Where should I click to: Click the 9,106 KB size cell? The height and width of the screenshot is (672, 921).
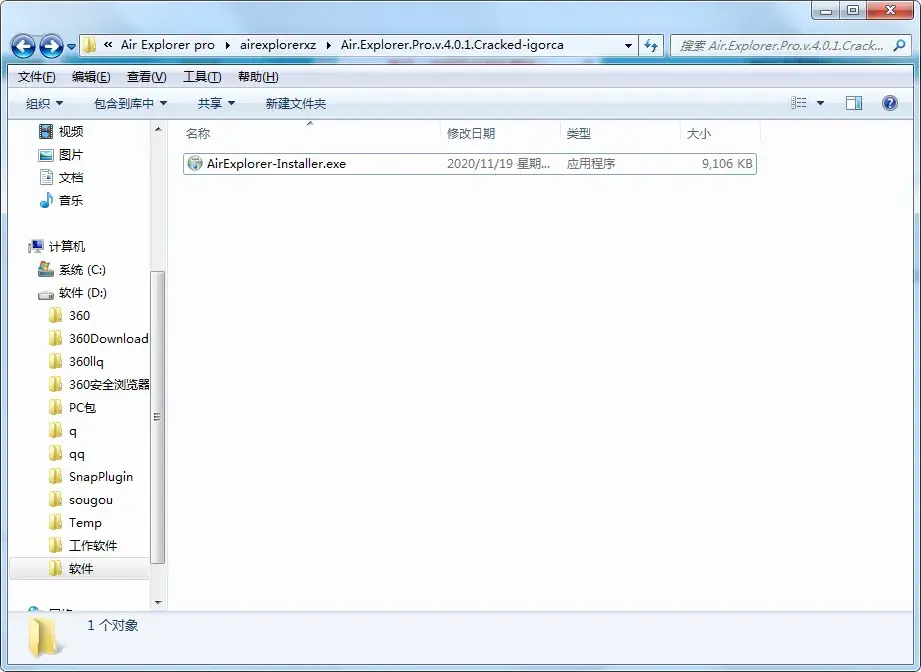coord(727,164)
